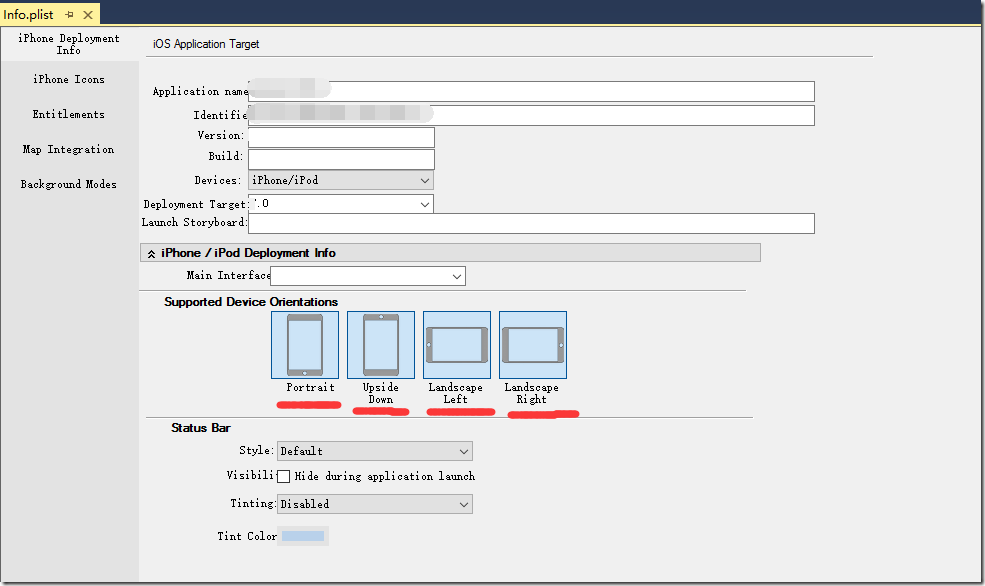Open the Main Interface dropdown
985x586 pixels.
click(x=368, y=276)
